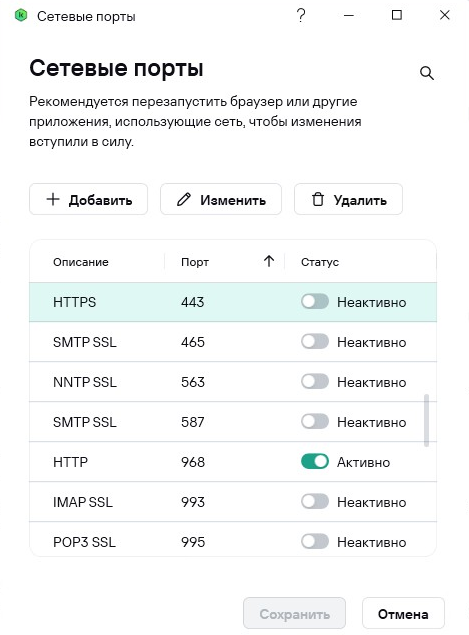Disable the HTTP port 968 toggle
Screen dimensions: 469x635
[x=315, y=461]
